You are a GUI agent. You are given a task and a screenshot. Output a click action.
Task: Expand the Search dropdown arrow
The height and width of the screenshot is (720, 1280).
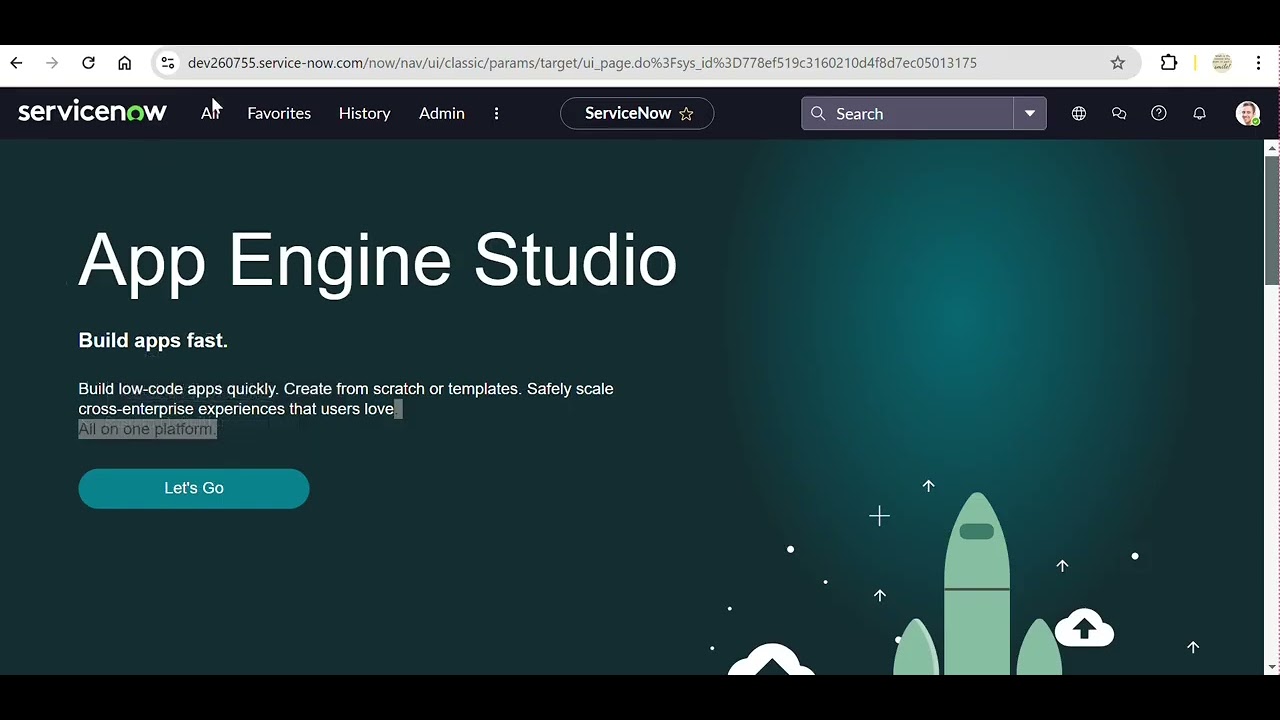[1030, 113]
